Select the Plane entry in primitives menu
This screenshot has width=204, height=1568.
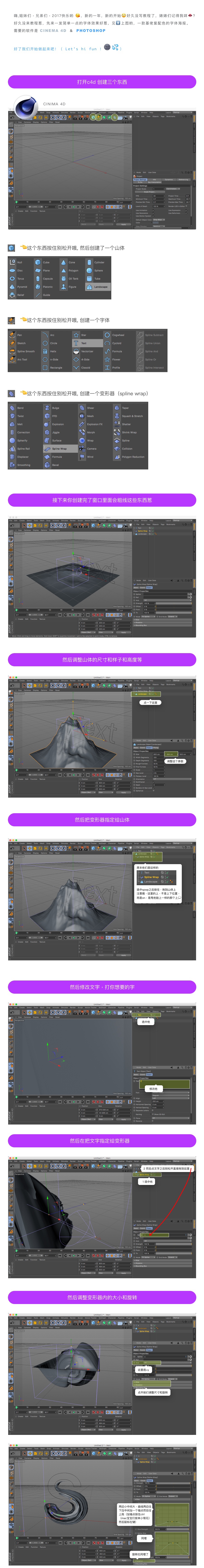[46, 270]
